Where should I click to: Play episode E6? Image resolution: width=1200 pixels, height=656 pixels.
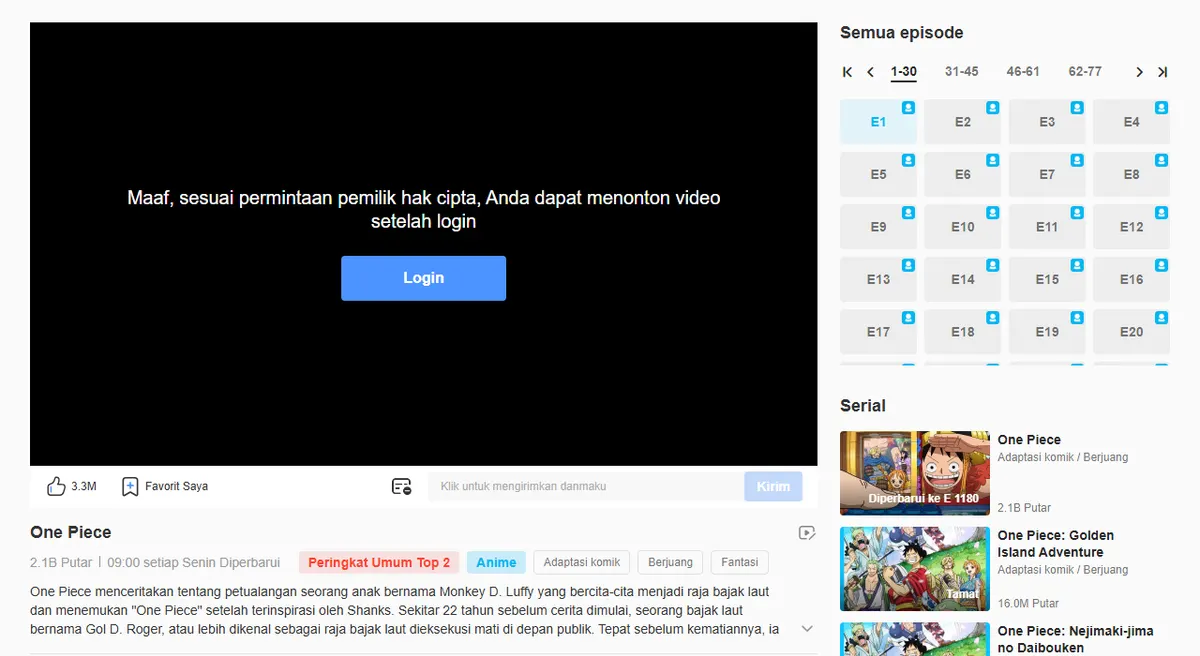point(962,174)
